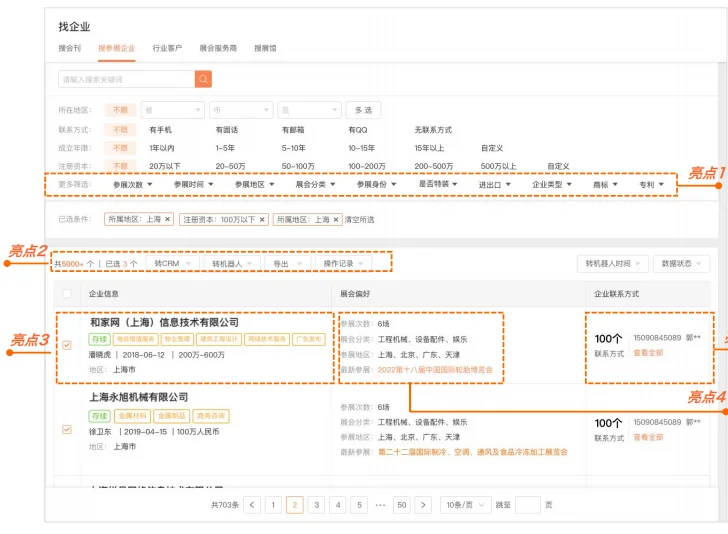The height and width of the screenshot is (534, 728).
Task: Go to next page arrow
Action: 423,505
